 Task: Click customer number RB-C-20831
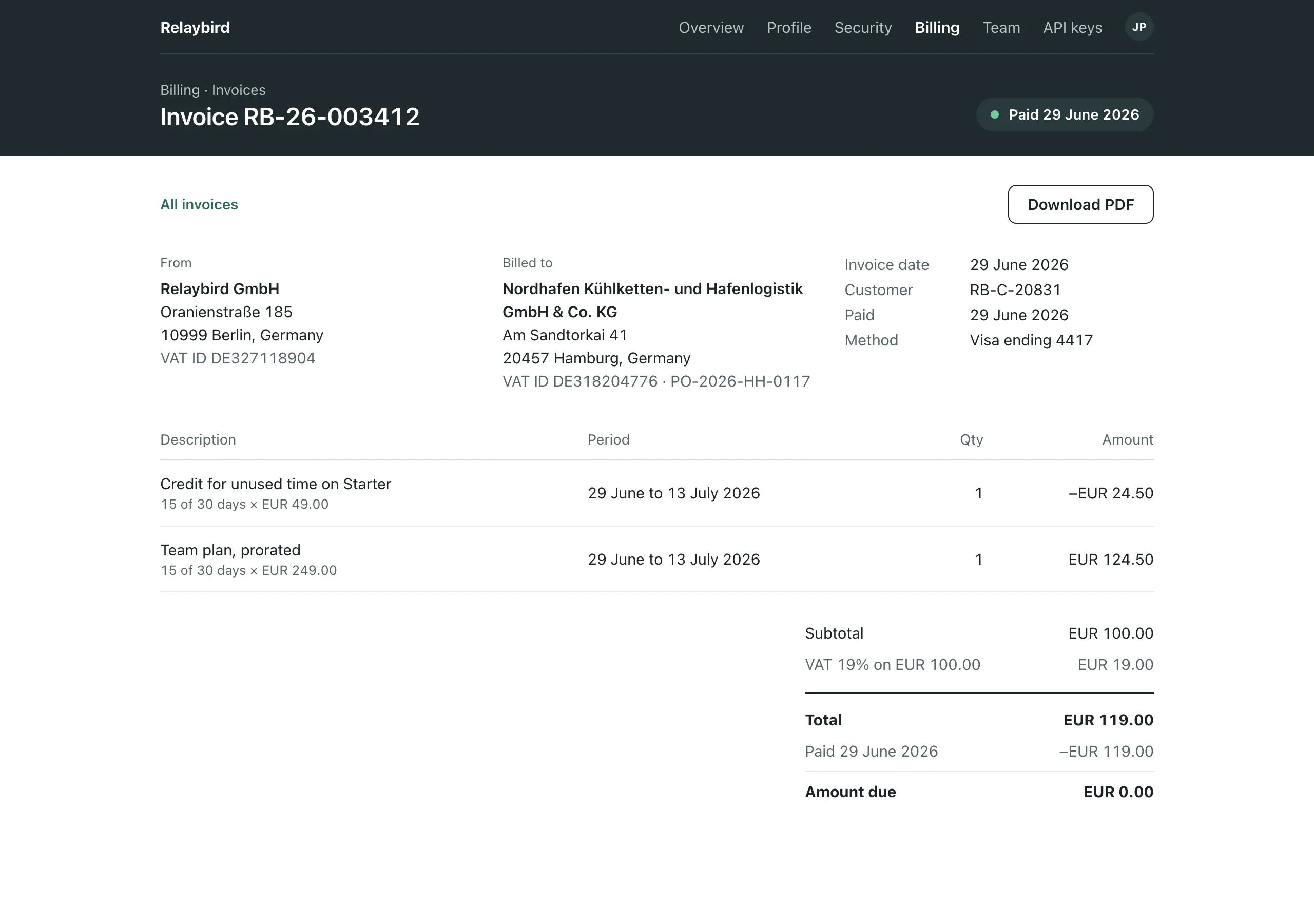click(x=1015, y=290)
